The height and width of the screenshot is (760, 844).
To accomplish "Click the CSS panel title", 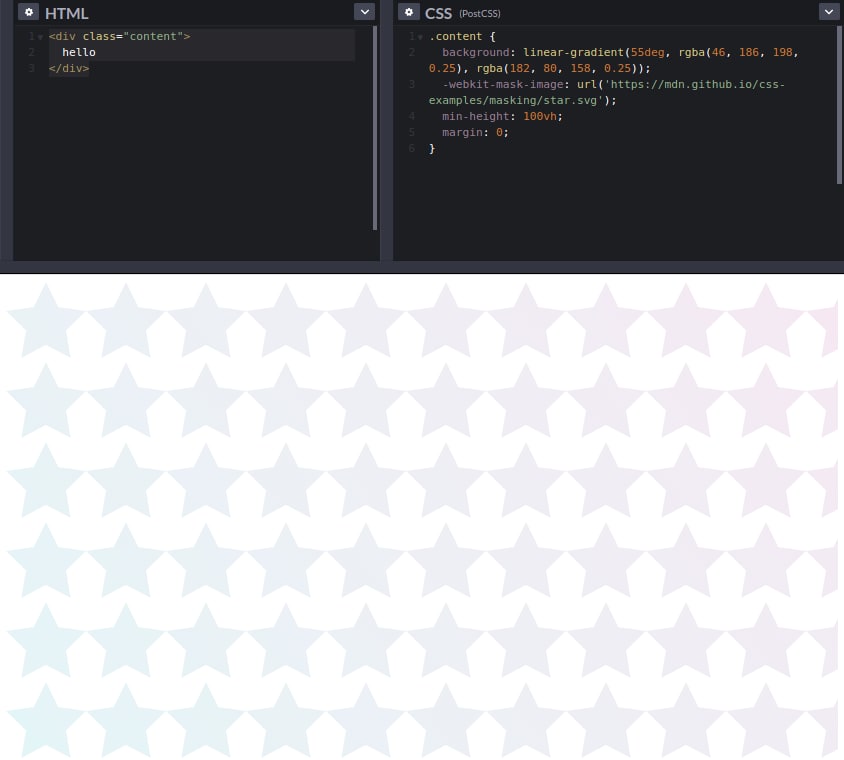I will pyautogui.click(x=438, y=13).
